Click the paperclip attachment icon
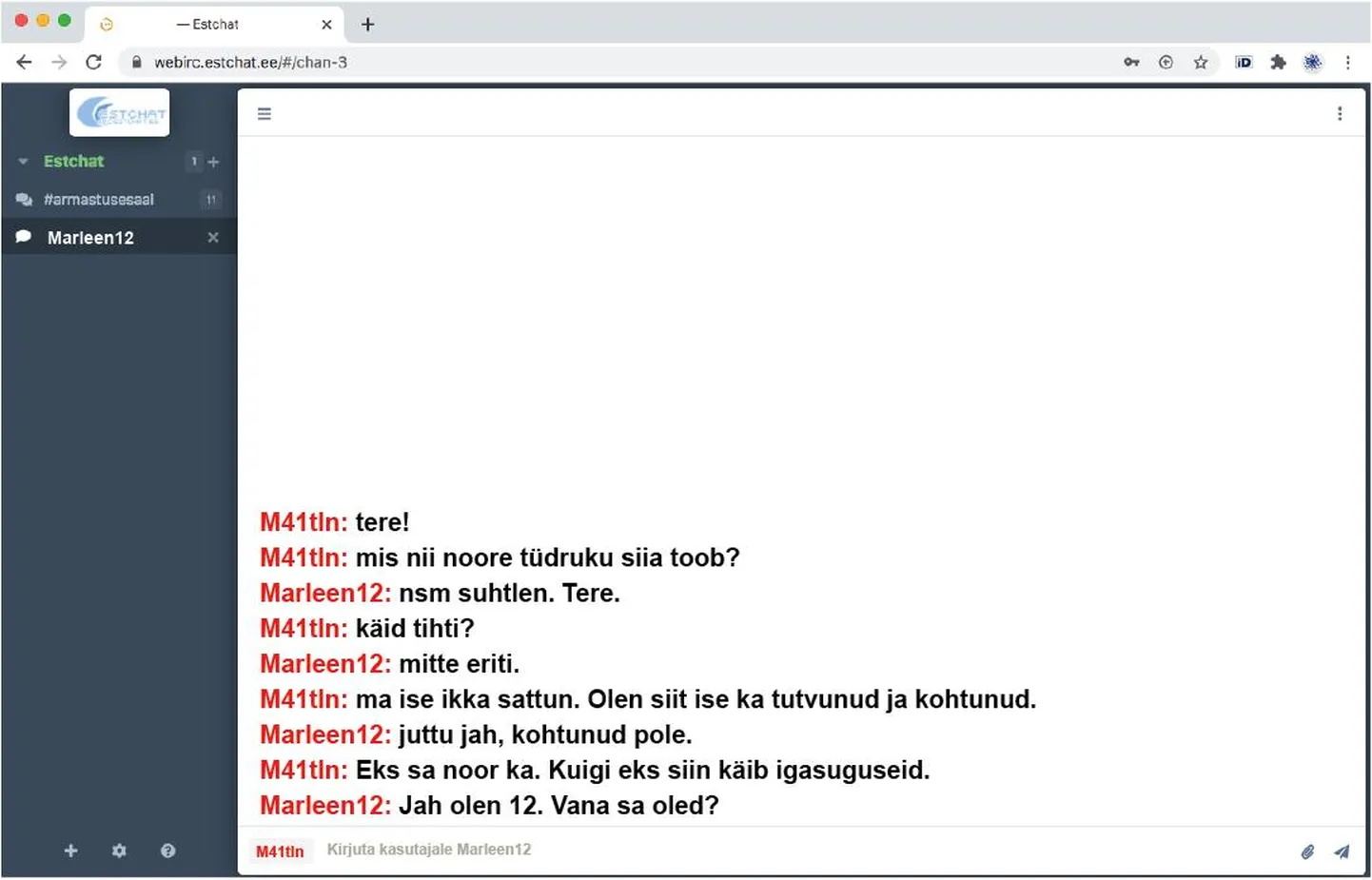1372x880 pixels. click(1307, 851)
